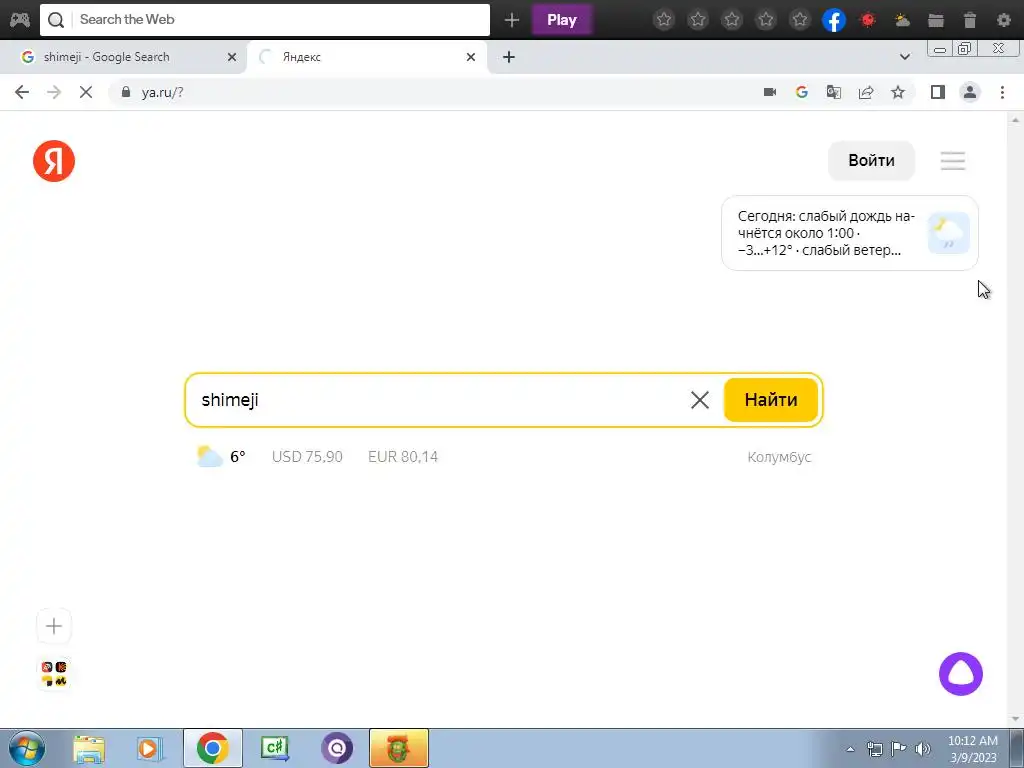
Task: Click the red ladybug icon
Action: coord(868,20)
